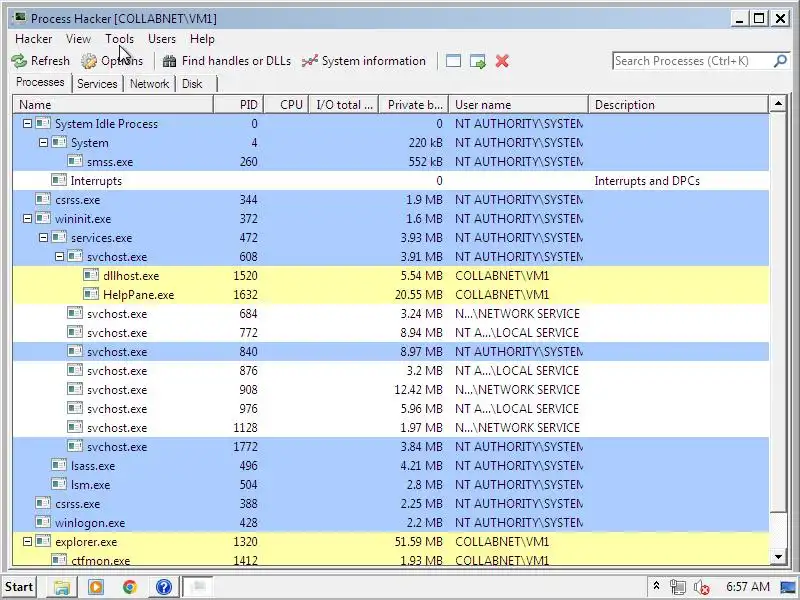Viewport: 800px width, 600px height.
Task: Collapse the explorer.exe tree node
Action: [x=28, y=541]
